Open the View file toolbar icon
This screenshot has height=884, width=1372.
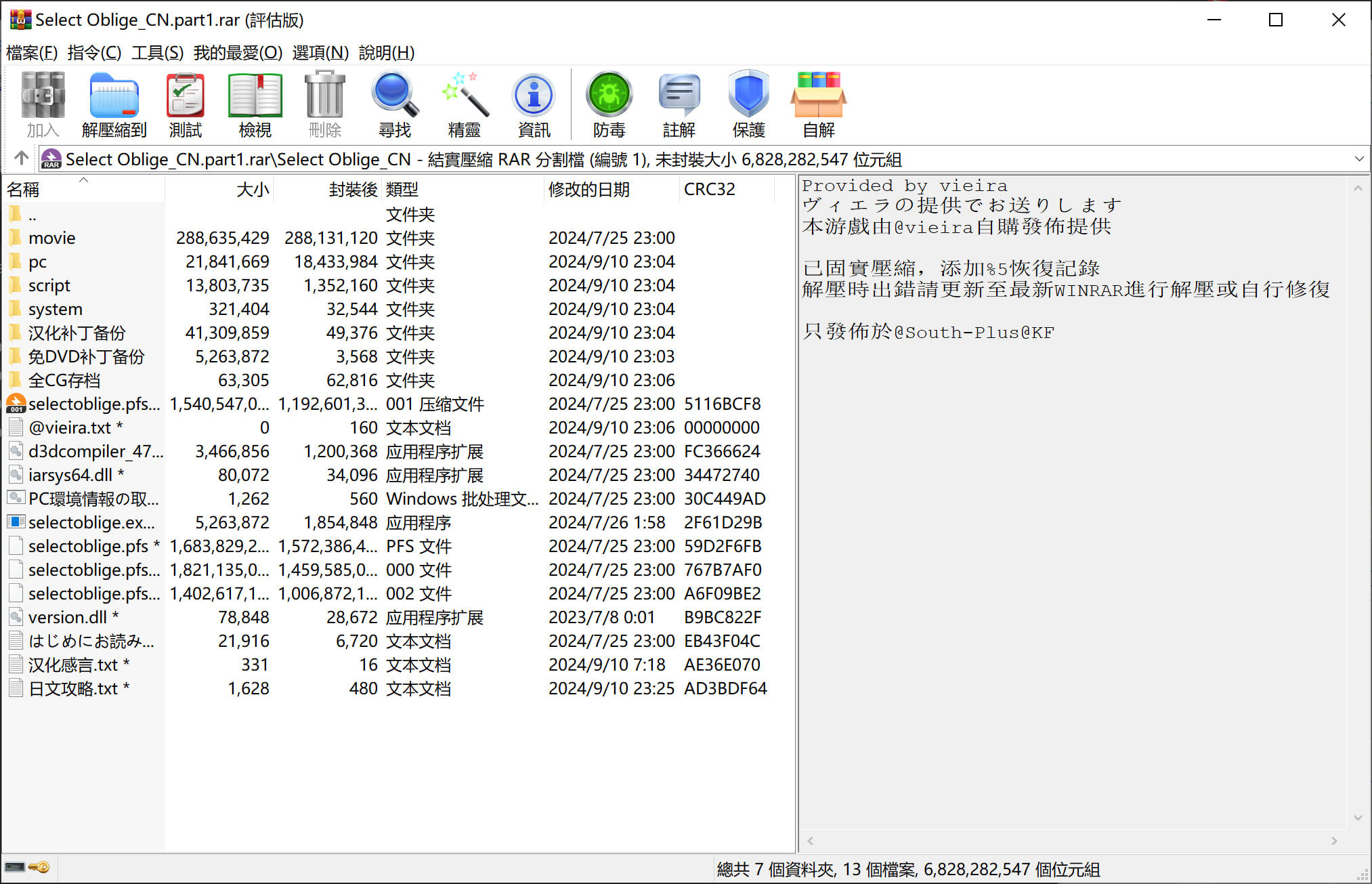click(255, 104)
